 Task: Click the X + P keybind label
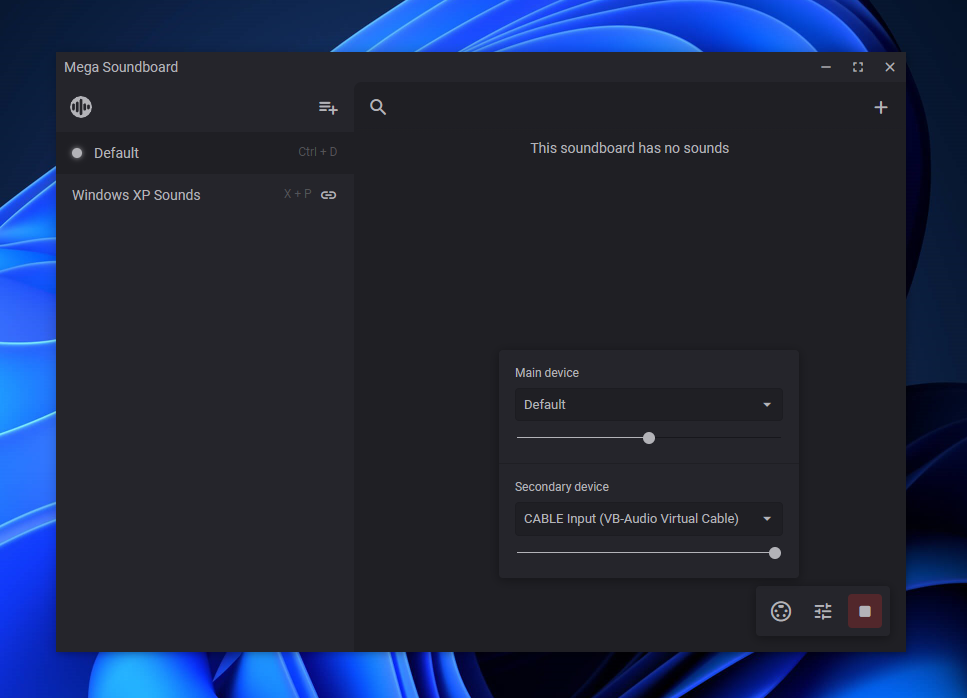tap(297, 194)
